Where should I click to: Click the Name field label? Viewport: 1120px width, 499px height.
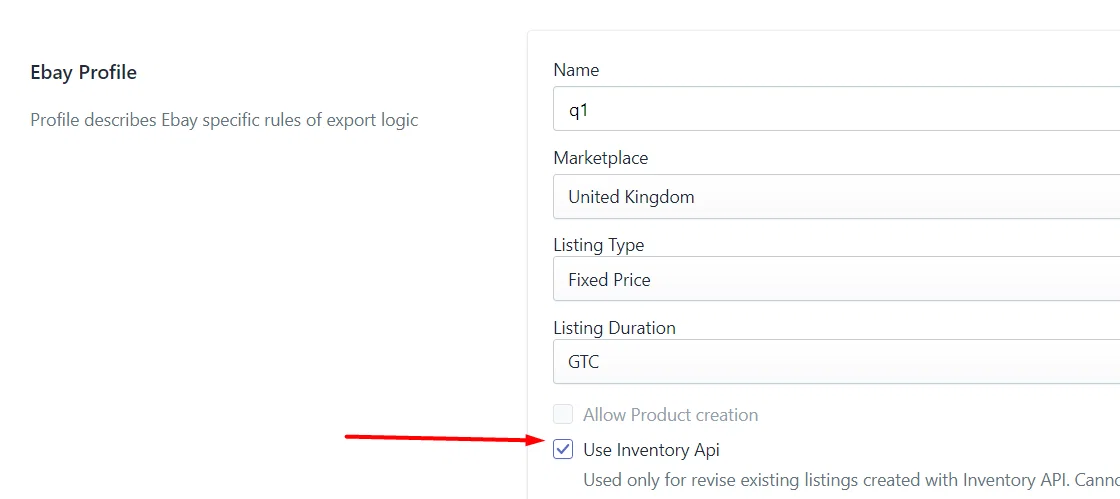coord(576,70)
